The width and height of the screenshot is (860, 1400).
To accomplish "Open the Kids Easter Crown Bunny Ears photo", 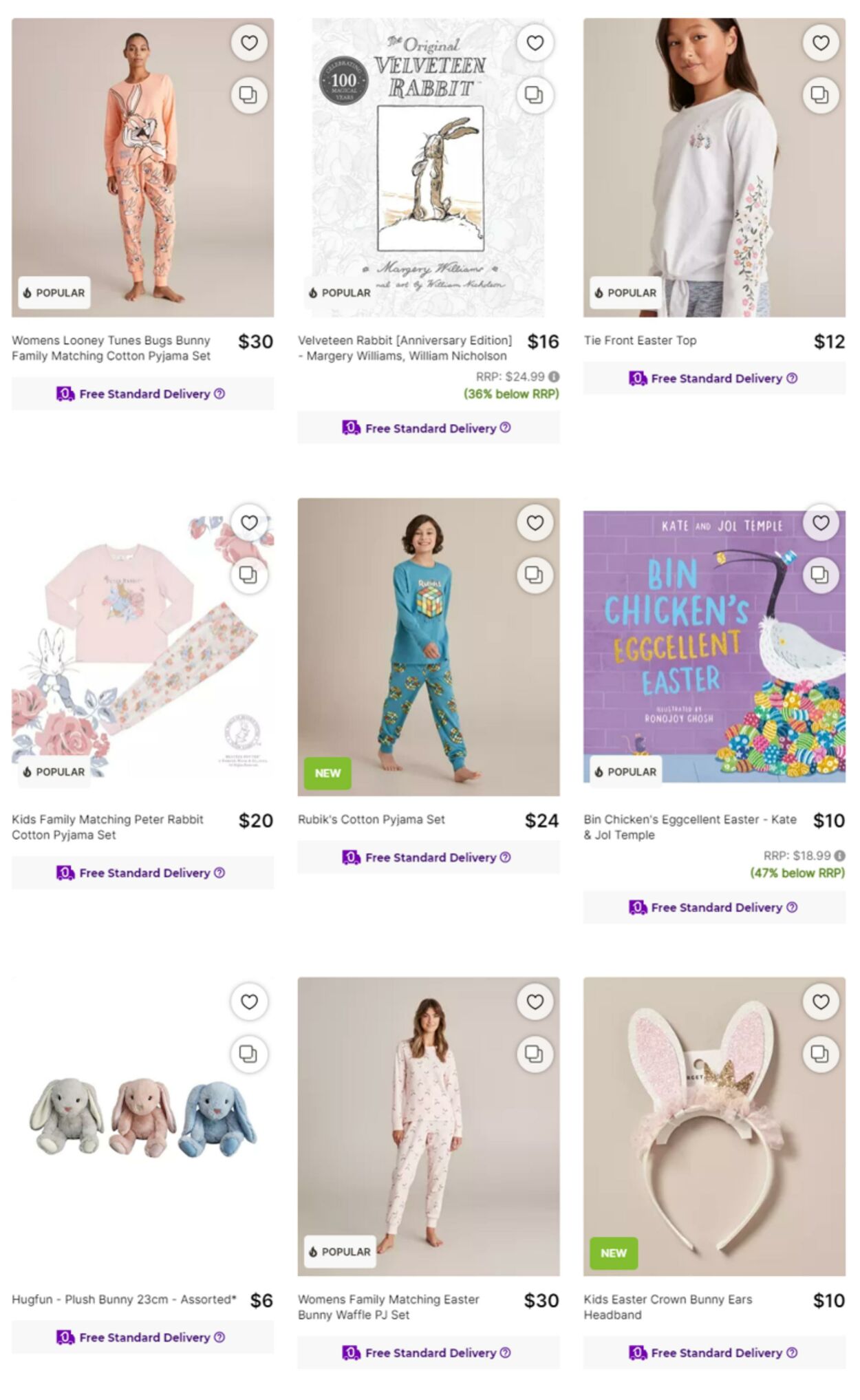I will [x=714, y=1126].
